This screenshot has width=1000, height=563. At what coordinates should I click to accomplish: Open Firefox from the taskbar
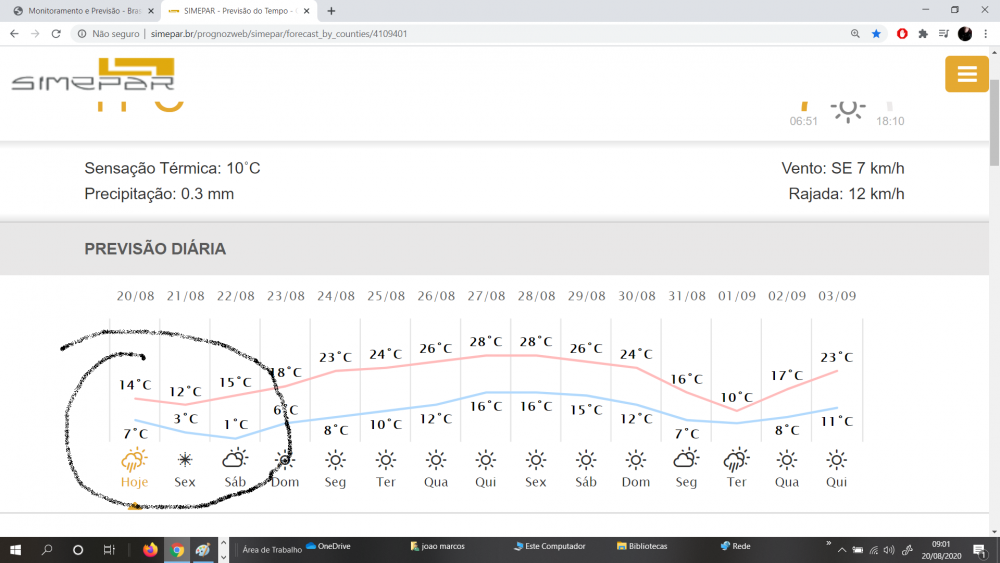(x=150, y=549)
